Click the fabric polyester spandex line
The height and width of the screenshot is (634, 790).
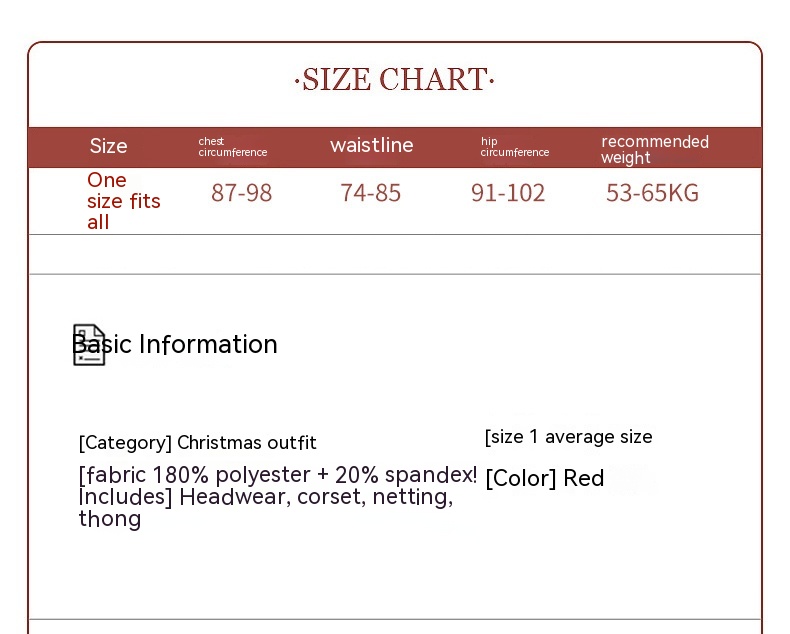(277, 475)
